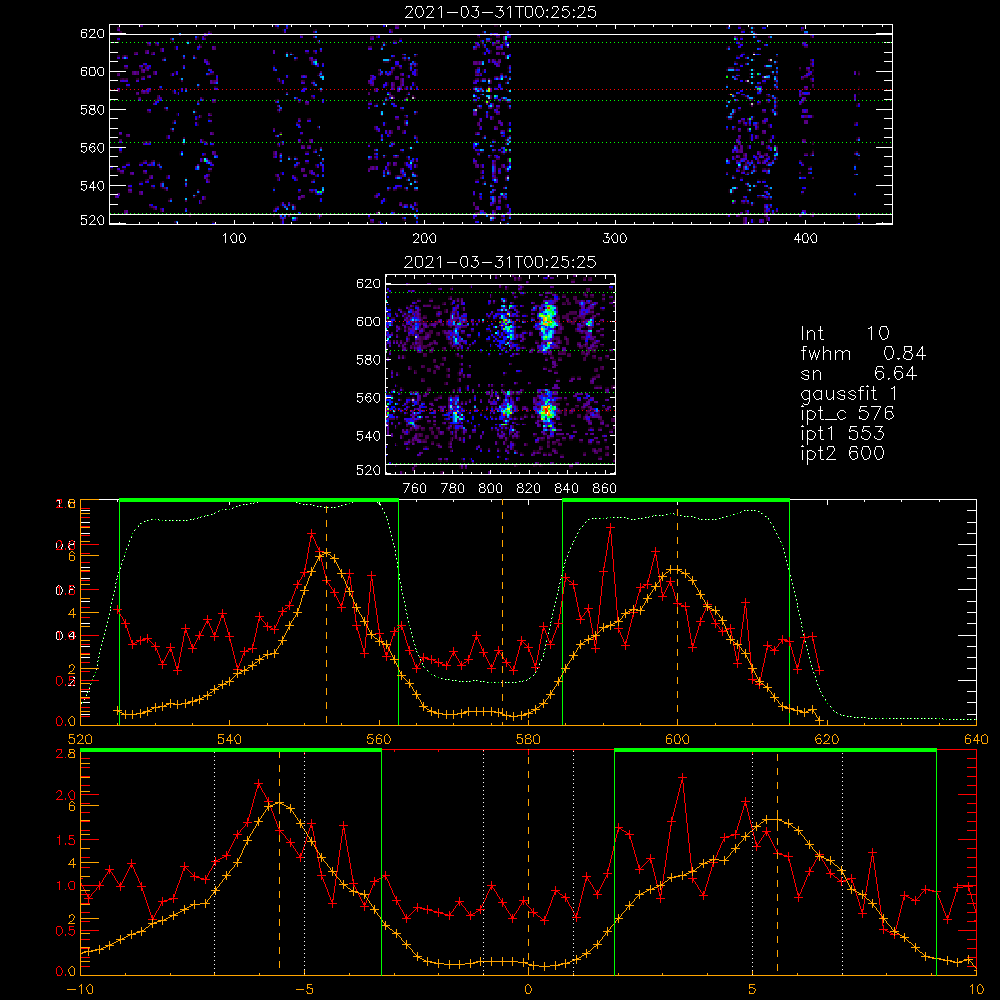
Task: Click the 'ipt_c 576' text
Action: click(x=848, y=414)
